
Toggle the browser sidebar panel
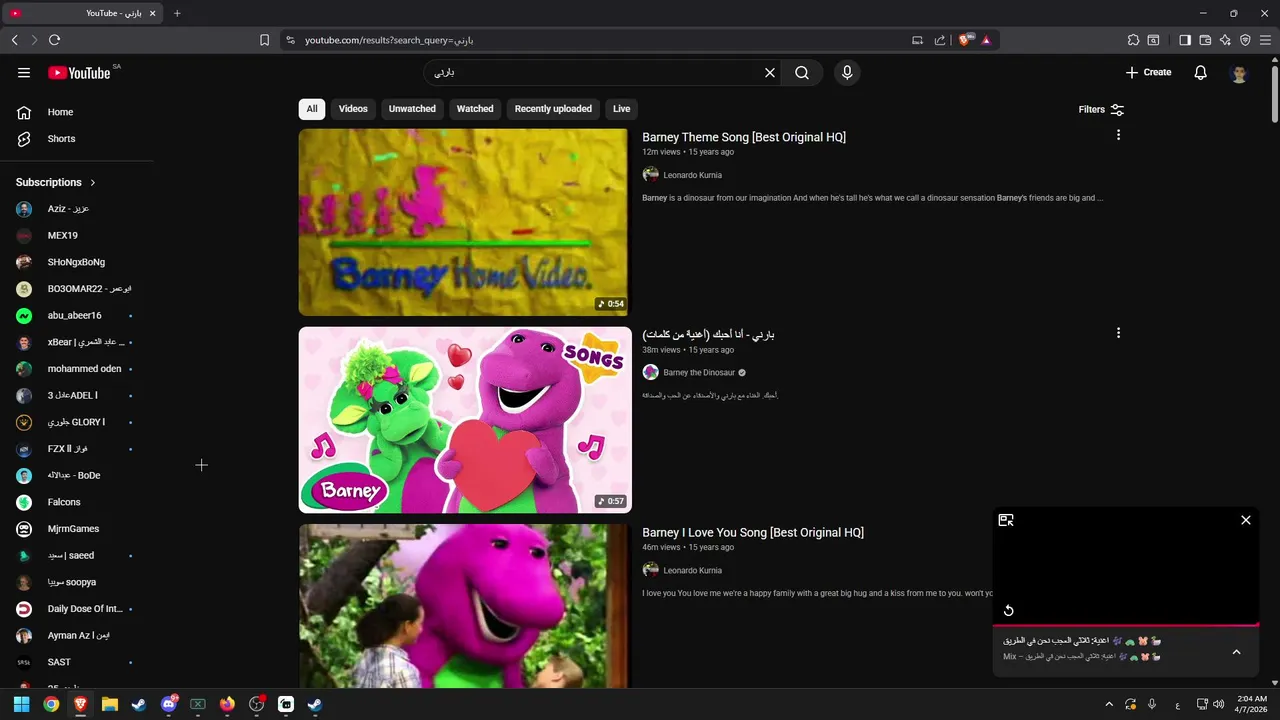point(1185,40)
